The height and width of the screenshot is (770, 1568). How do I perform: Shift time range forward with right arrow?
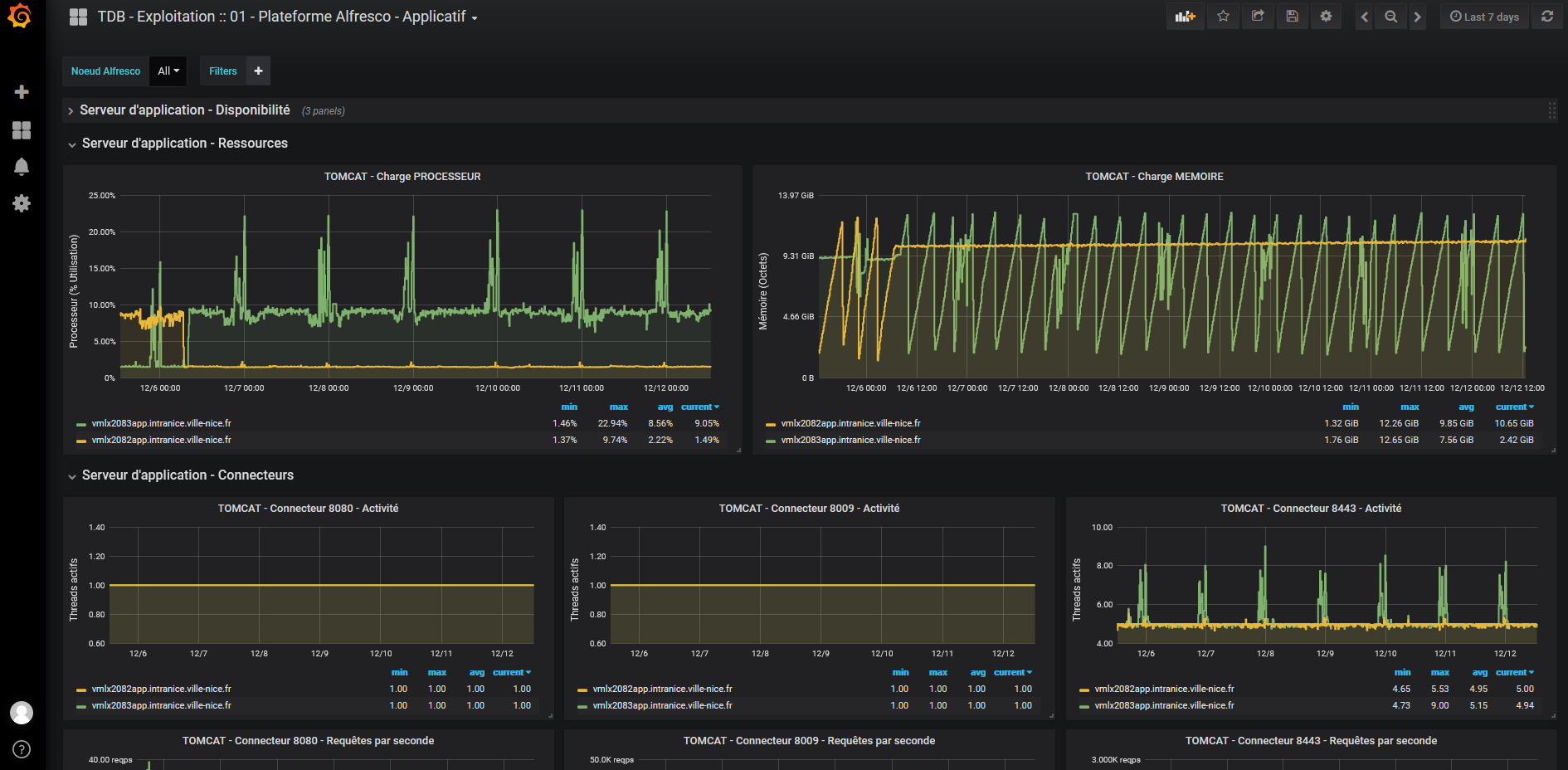coord(1417,17)
